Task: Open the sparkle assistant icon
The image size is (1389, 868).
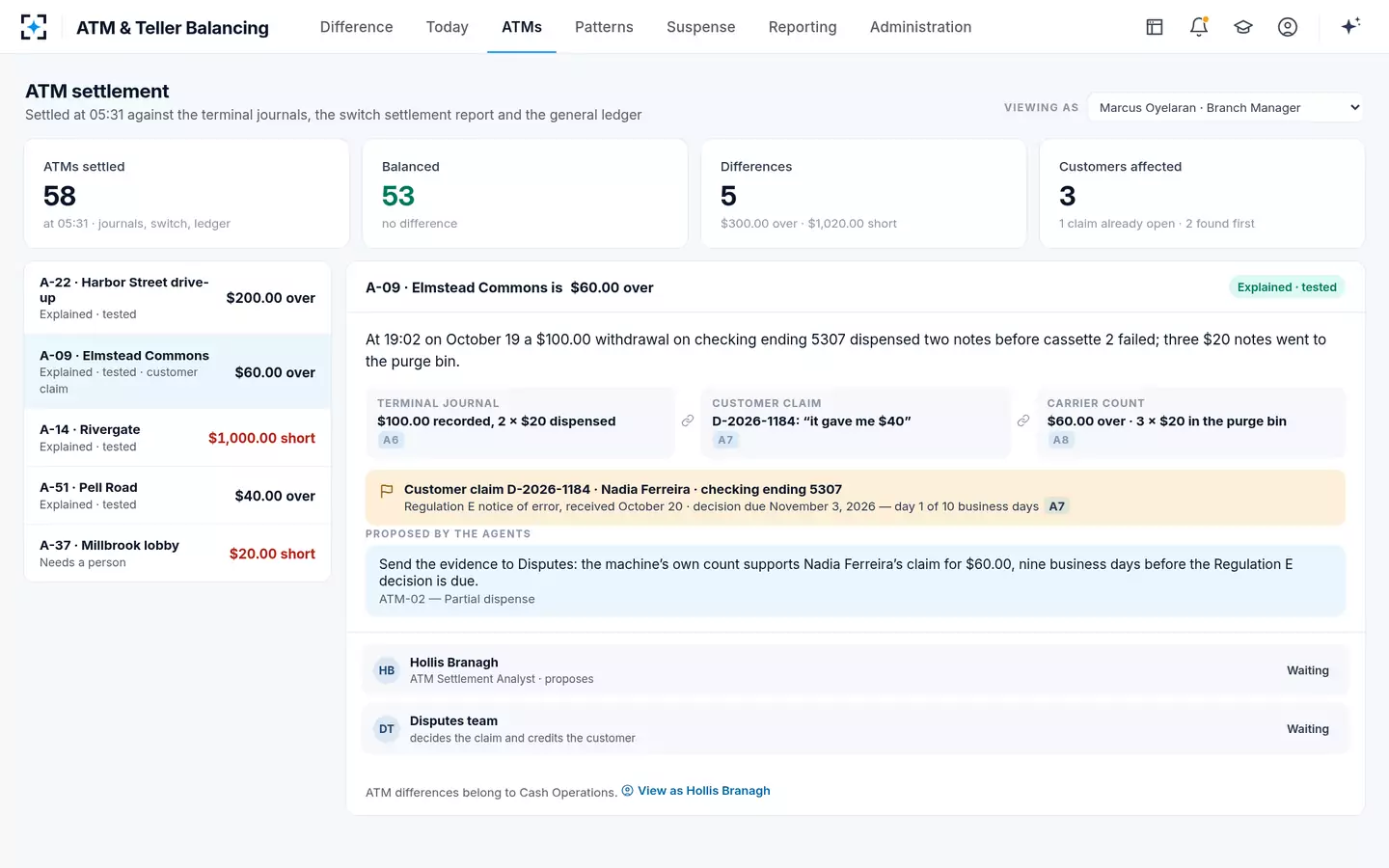Action: 1350,26
